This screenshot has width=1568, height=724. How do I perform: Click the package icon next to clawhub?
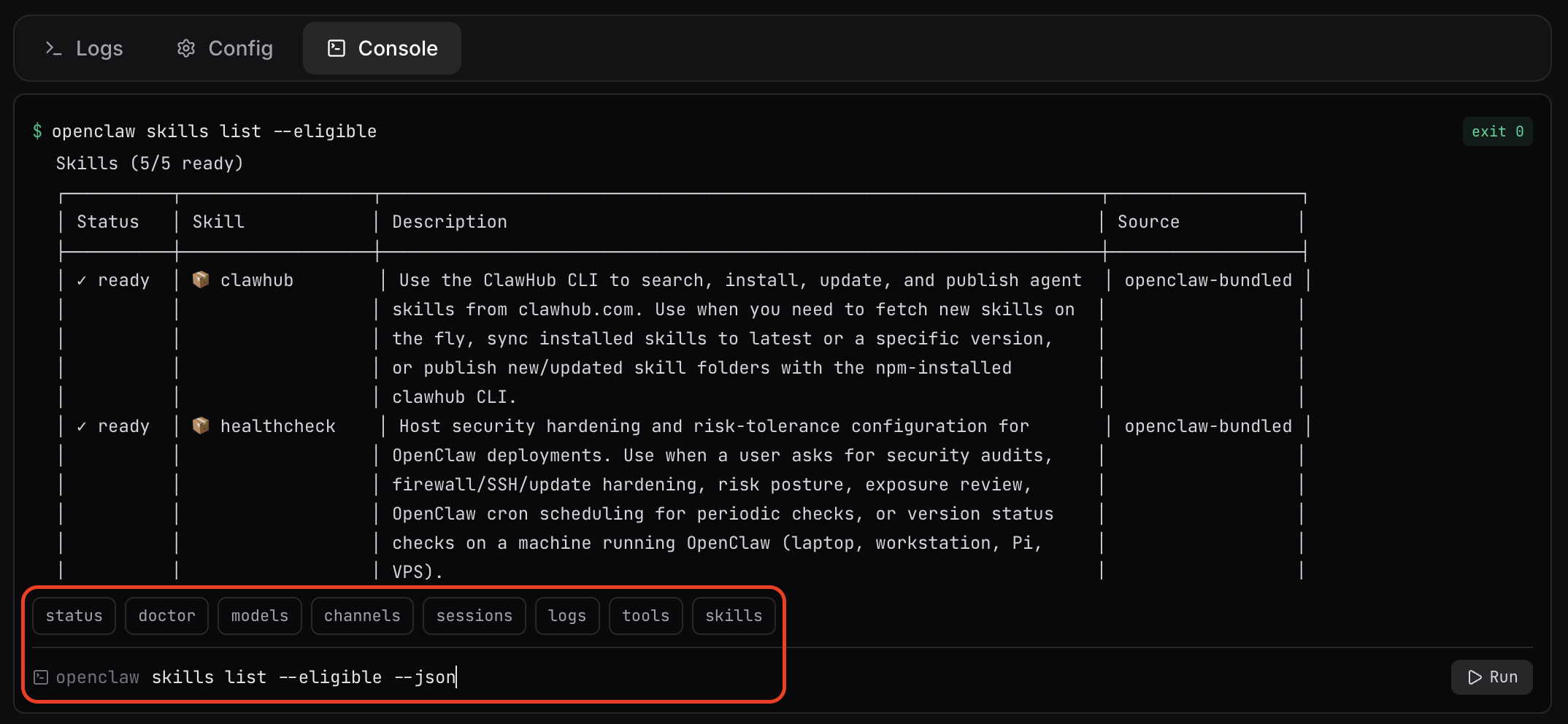pos(201,280)
